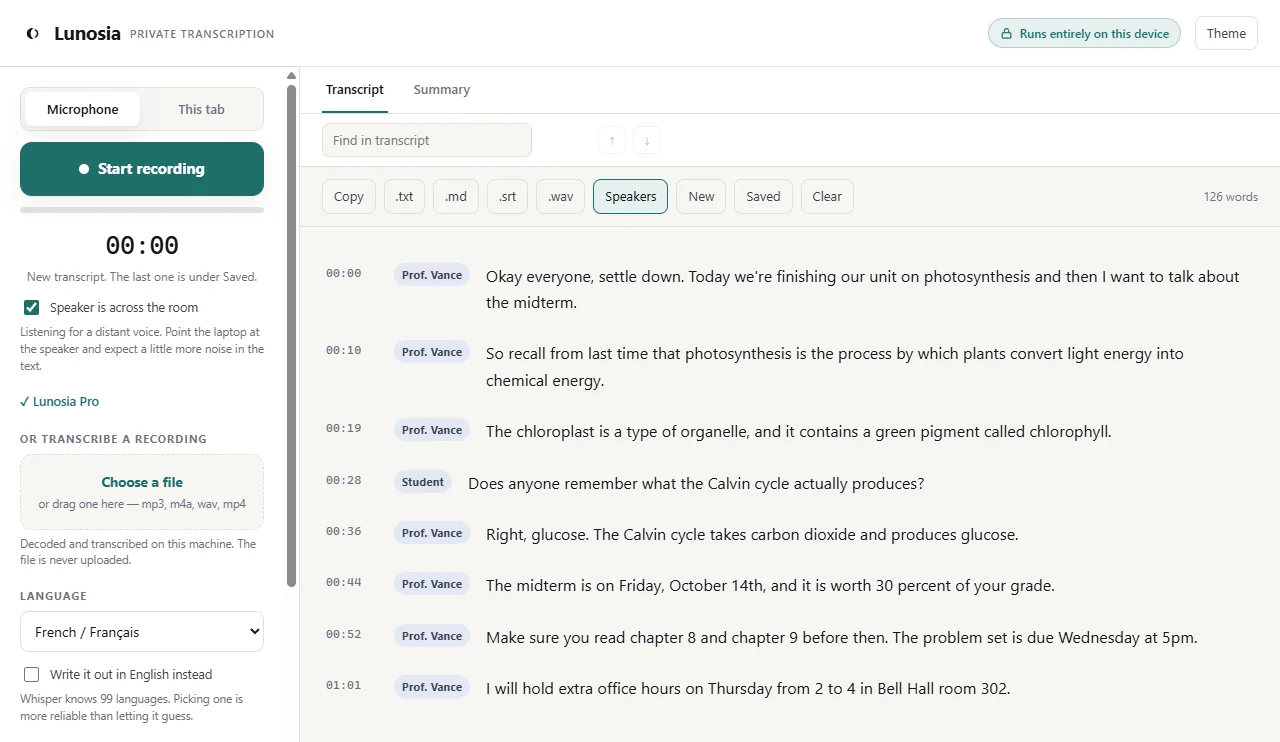This screenshot has width=1280, height=742.
Task: Click the audio level progress bar
Action: click(x=142, y=210)
